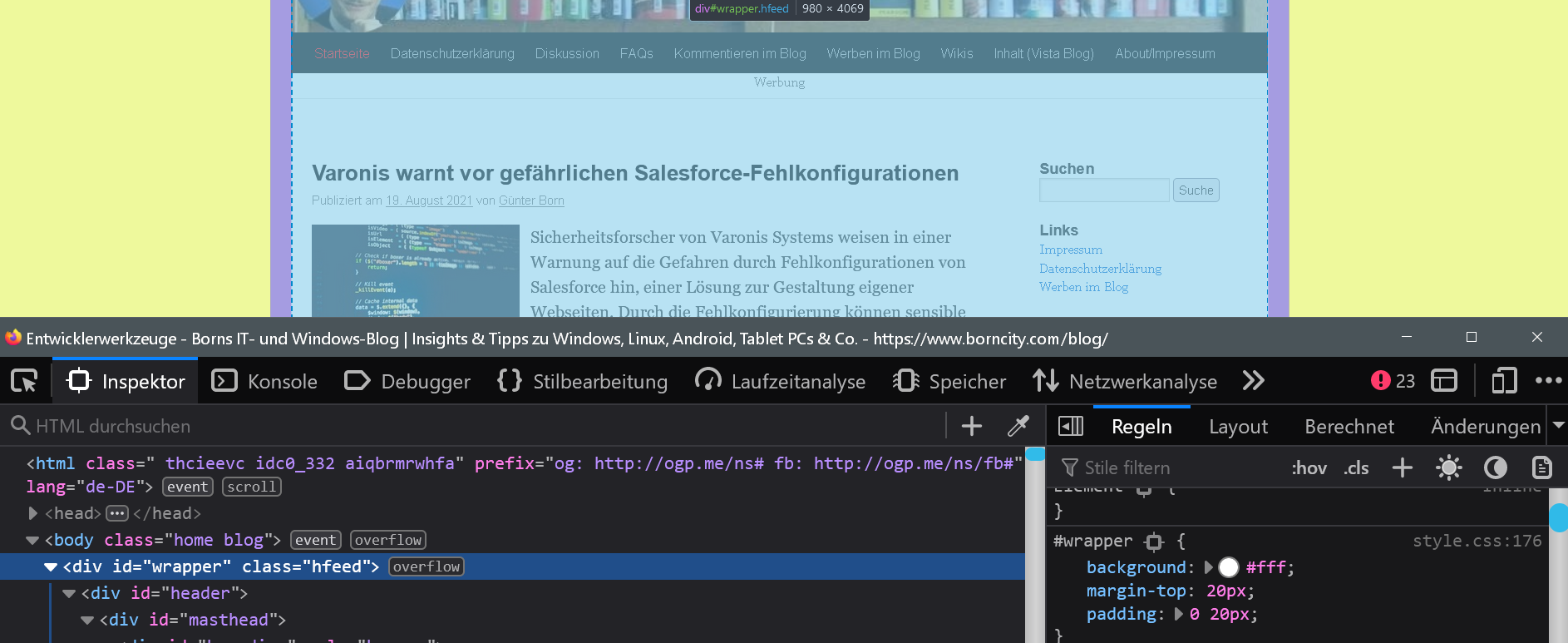The height and width of the screenshot is (643, 1568).
Task: Toggle light color scheme simulation (sun icon)
Action: (1449, 467)
